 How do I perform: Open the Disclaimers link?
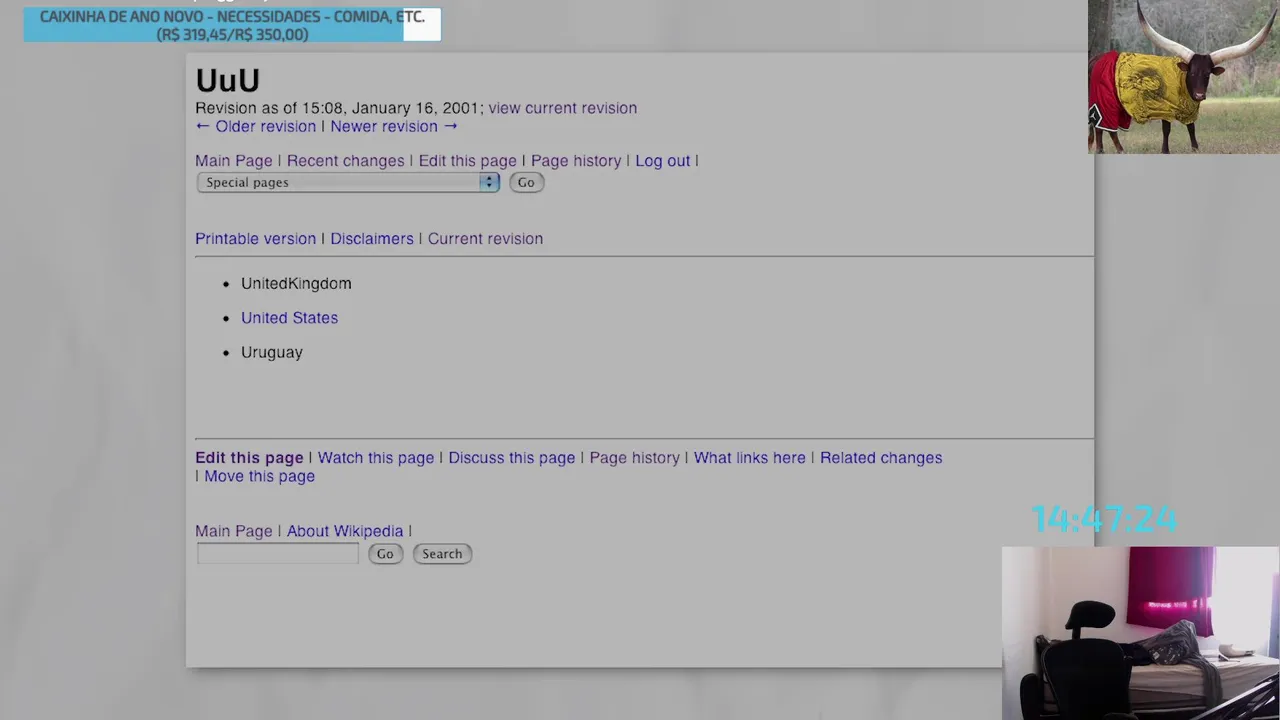point(371,238)
